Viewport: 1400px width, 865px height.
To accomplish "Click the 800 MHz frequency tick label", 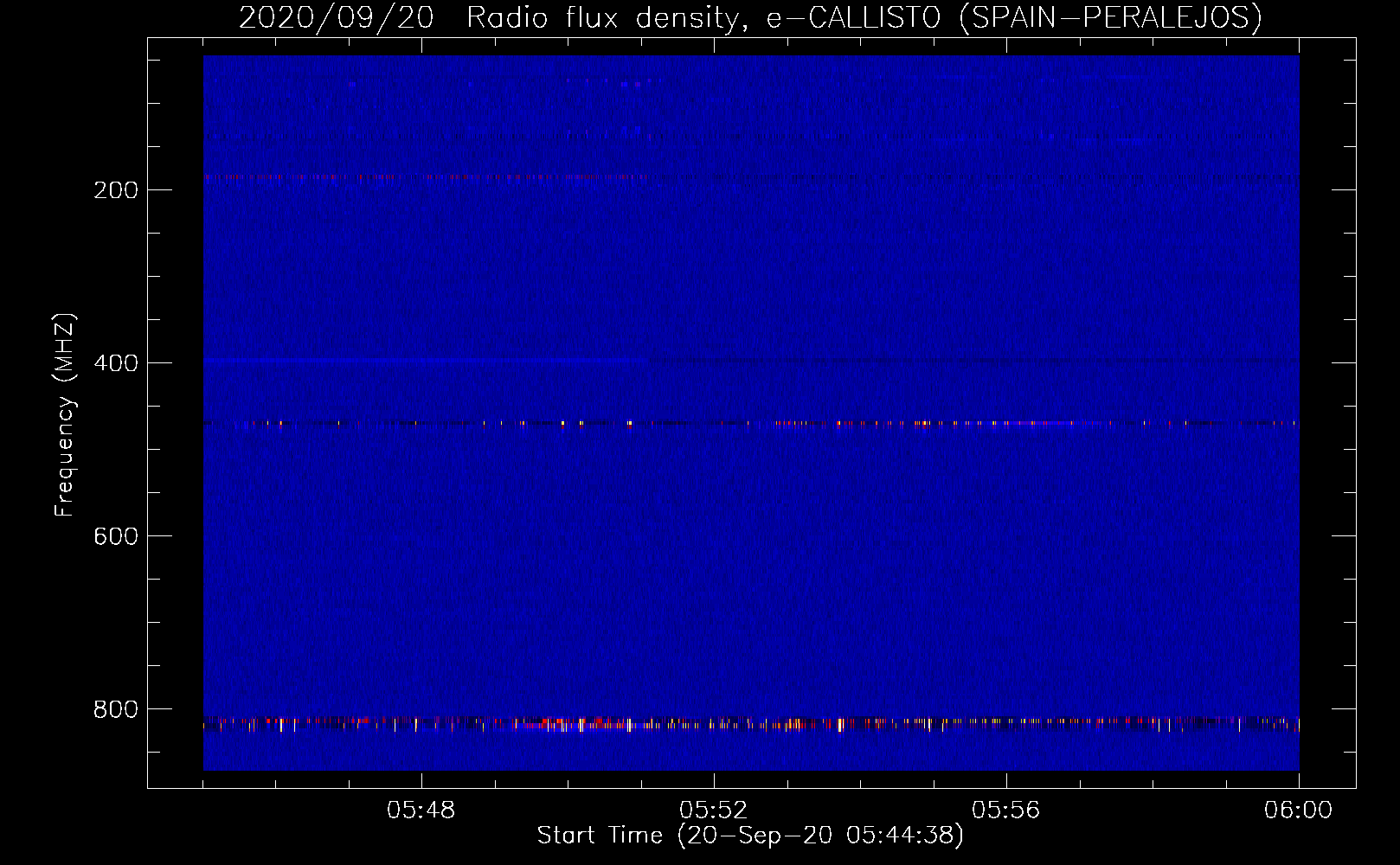I will [116, 709].
